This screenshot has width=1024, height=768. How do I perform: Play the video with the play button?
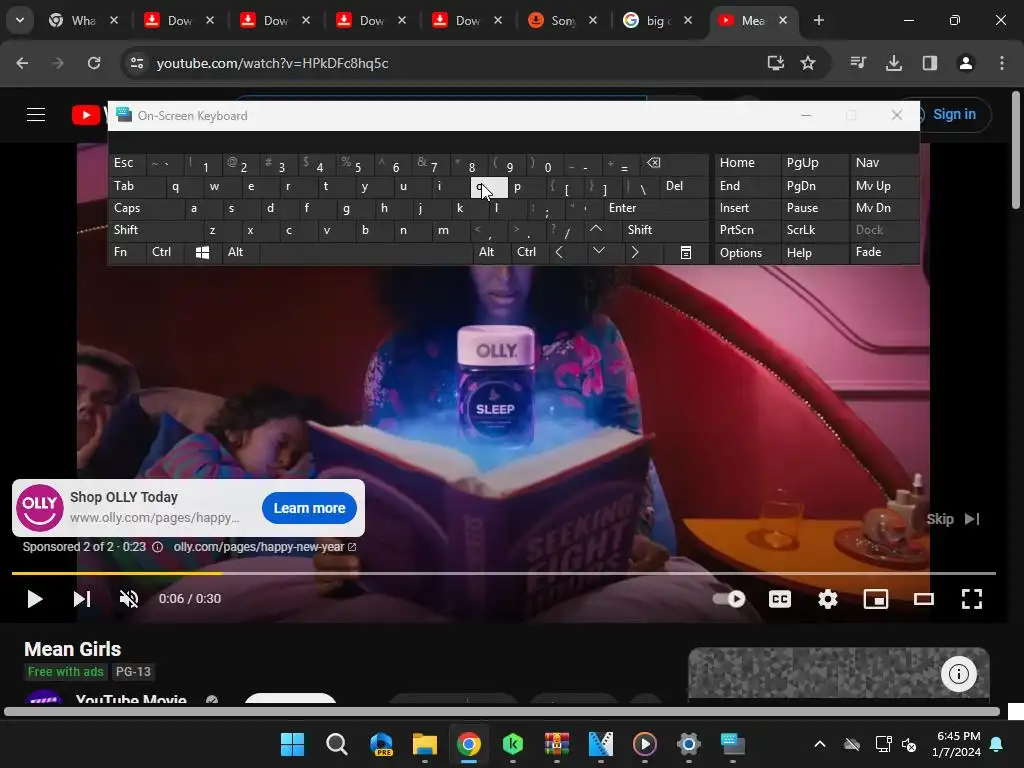click(x=34, y=599)
